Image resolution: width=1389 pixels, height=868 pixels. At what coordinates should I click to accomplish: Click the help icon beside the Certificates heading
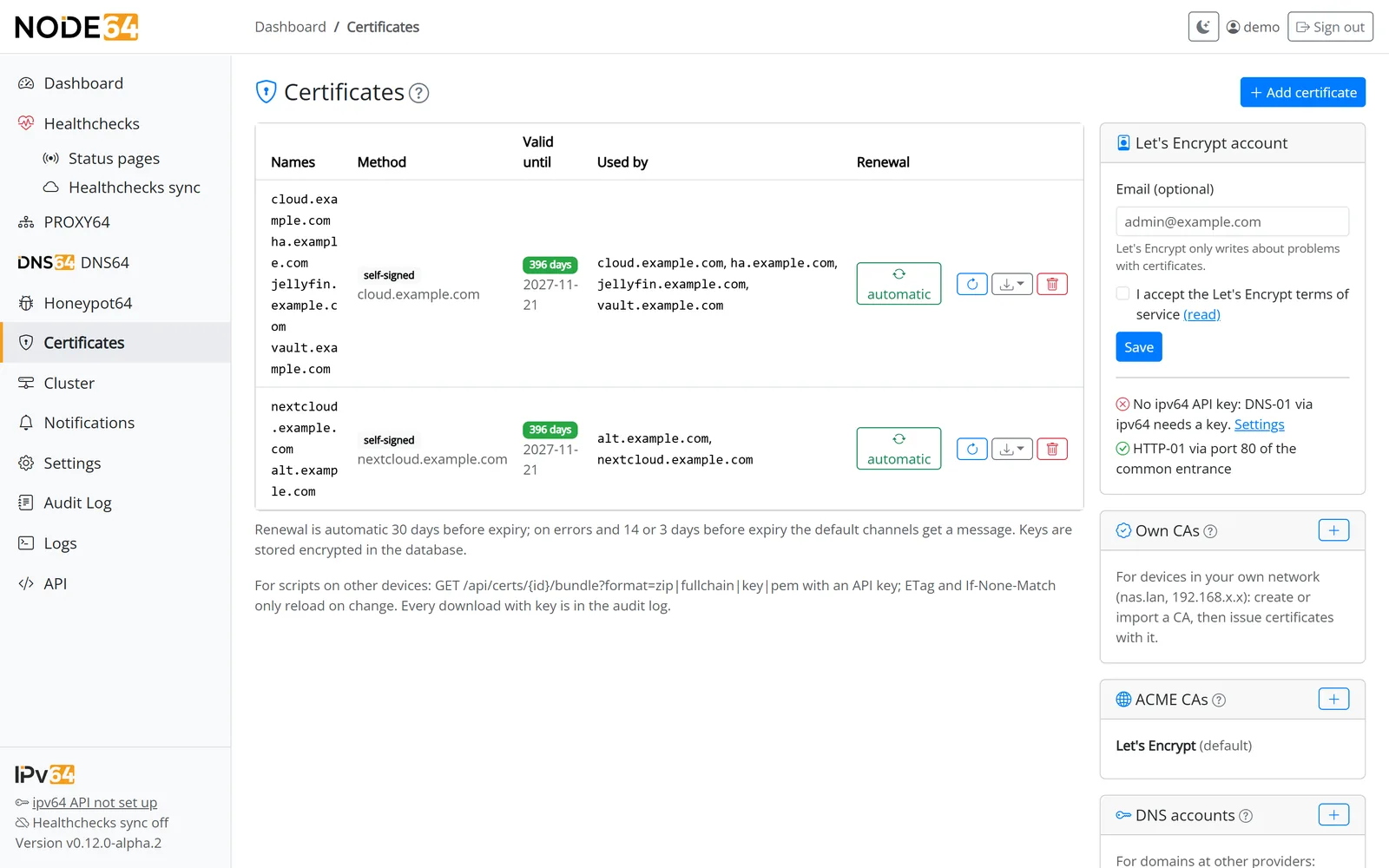(418, 93)
